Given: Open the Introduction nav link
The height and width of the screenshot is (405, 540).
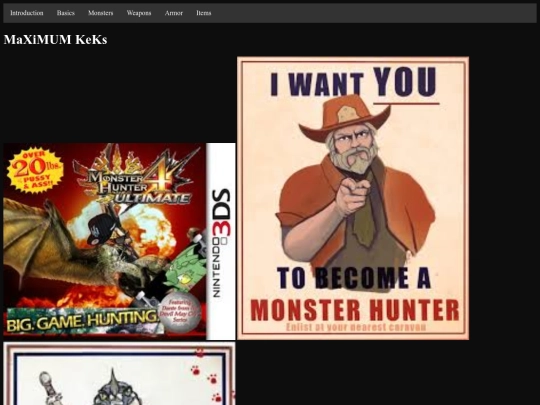Looking at the screenshot, I should click(x=27, y=13).
